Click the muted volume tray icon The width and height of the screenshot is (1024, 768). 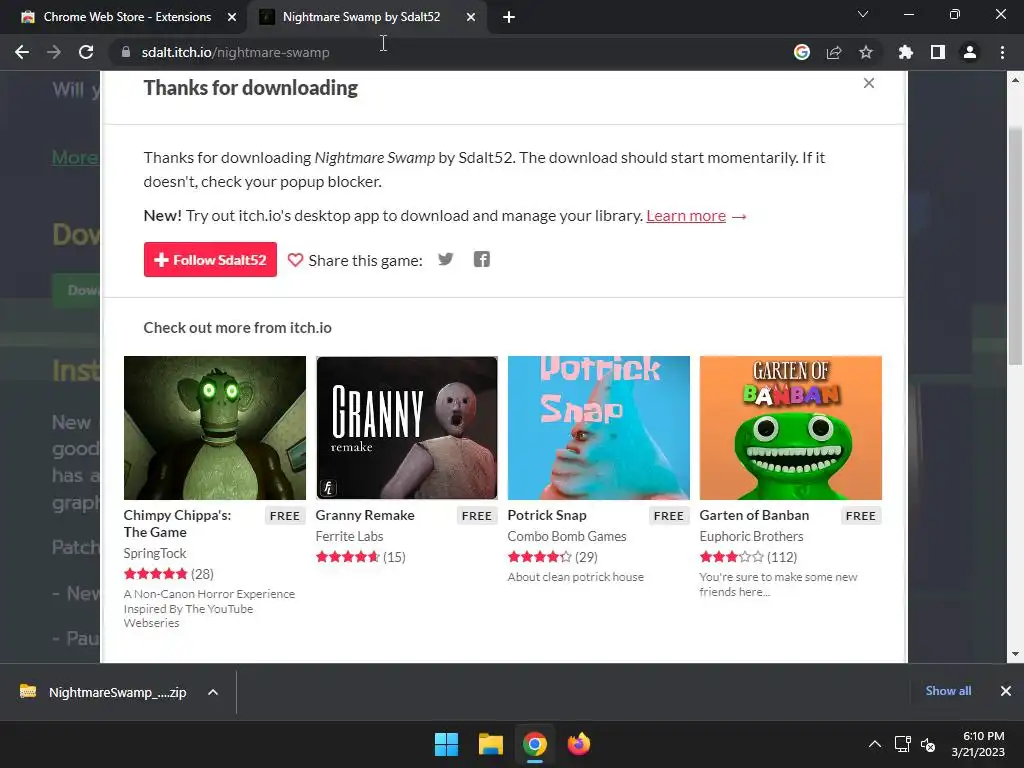[928, 744]
